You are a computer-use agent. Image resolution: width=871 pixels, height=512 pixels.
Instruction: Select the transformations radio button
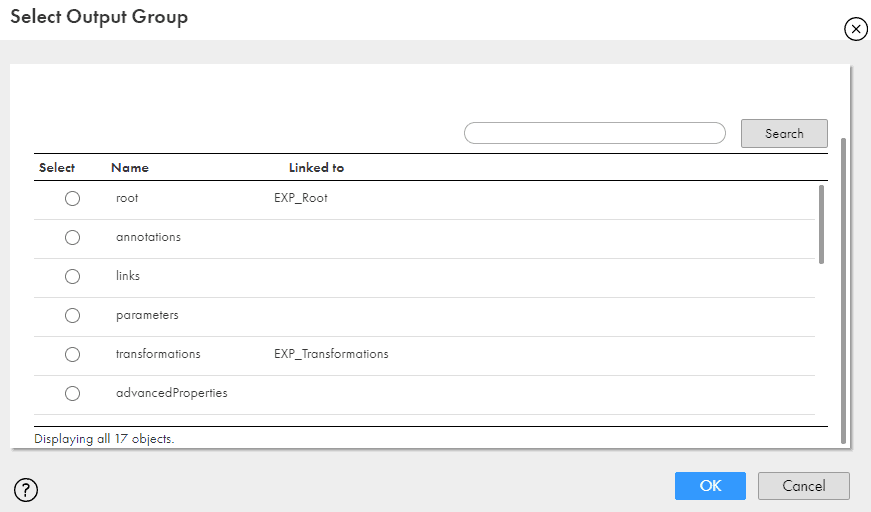coord(72,354)
